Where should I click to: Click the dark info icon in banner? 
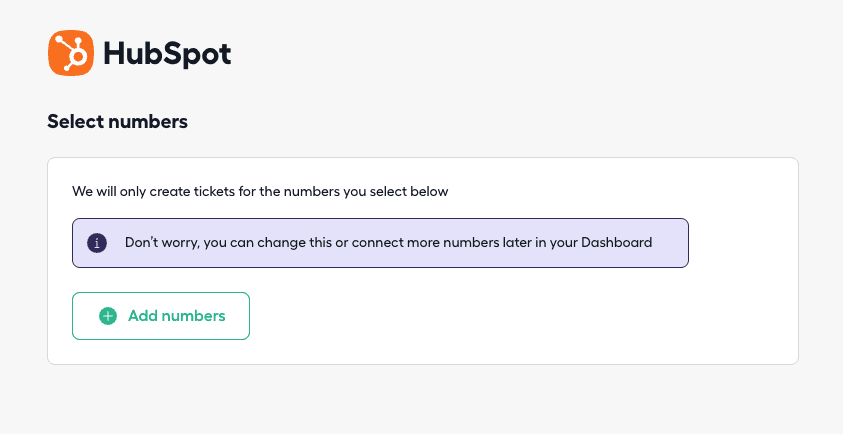97,243
